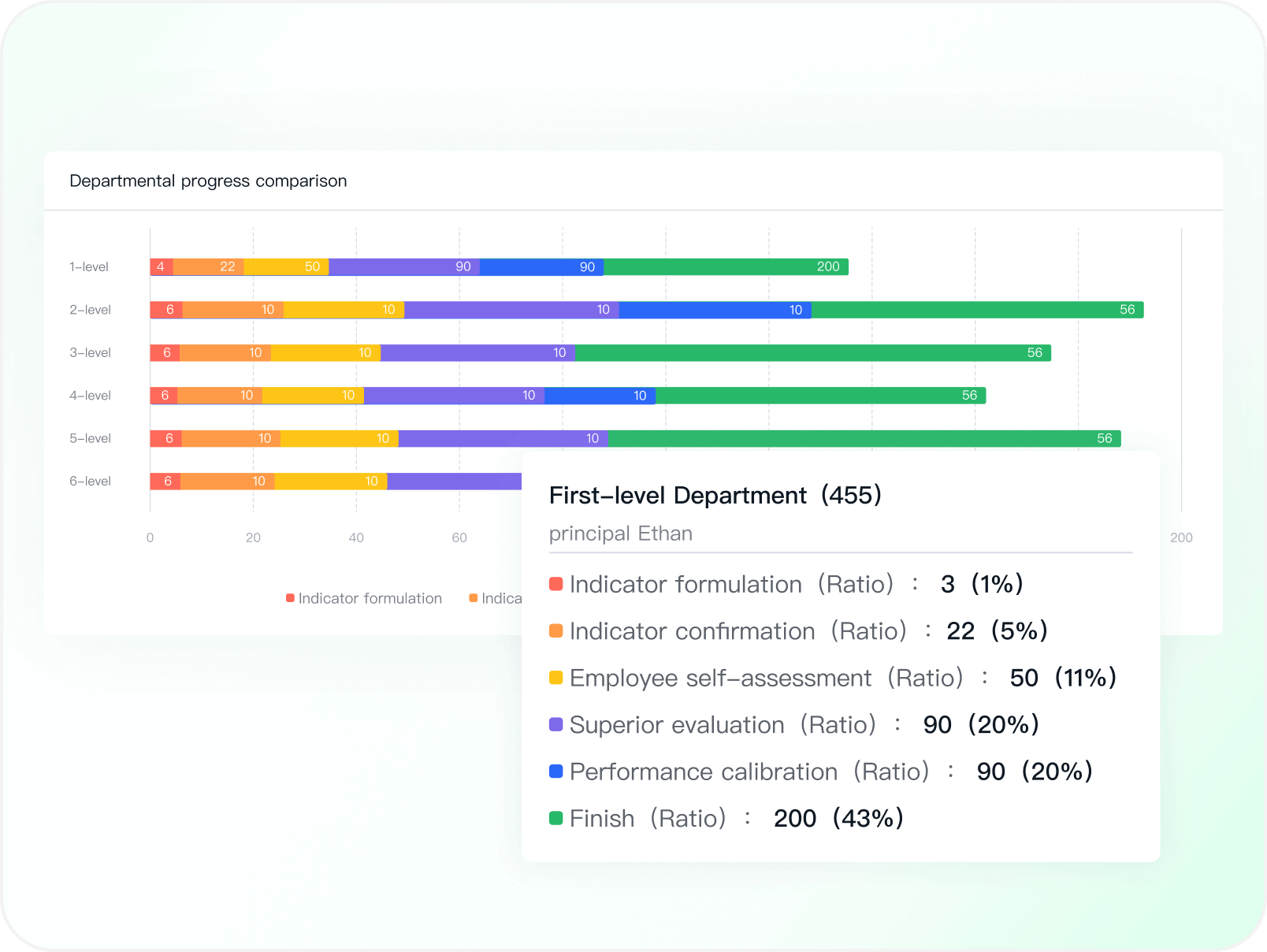Toggle the red Indicator formulation legend marker
The width and height of the screenshot is (1267, 952).
290,598
